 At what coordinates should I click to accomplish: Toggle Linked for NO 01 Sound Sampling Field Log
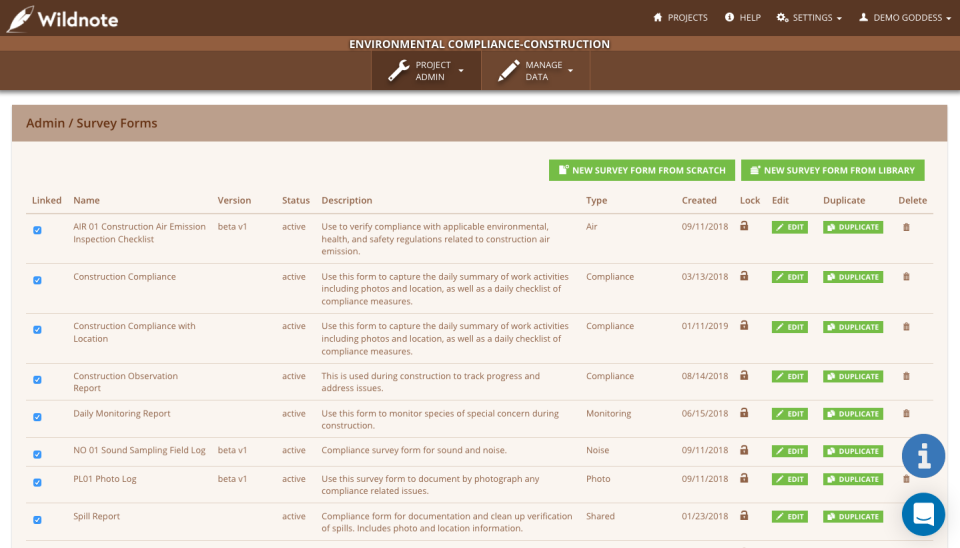coord(37,454)
